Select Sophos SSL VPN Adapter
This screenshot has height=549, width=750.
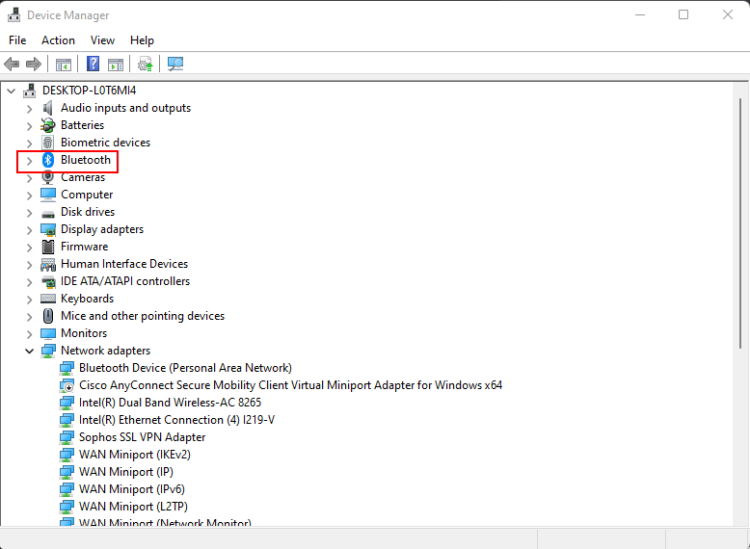[142, 437]
